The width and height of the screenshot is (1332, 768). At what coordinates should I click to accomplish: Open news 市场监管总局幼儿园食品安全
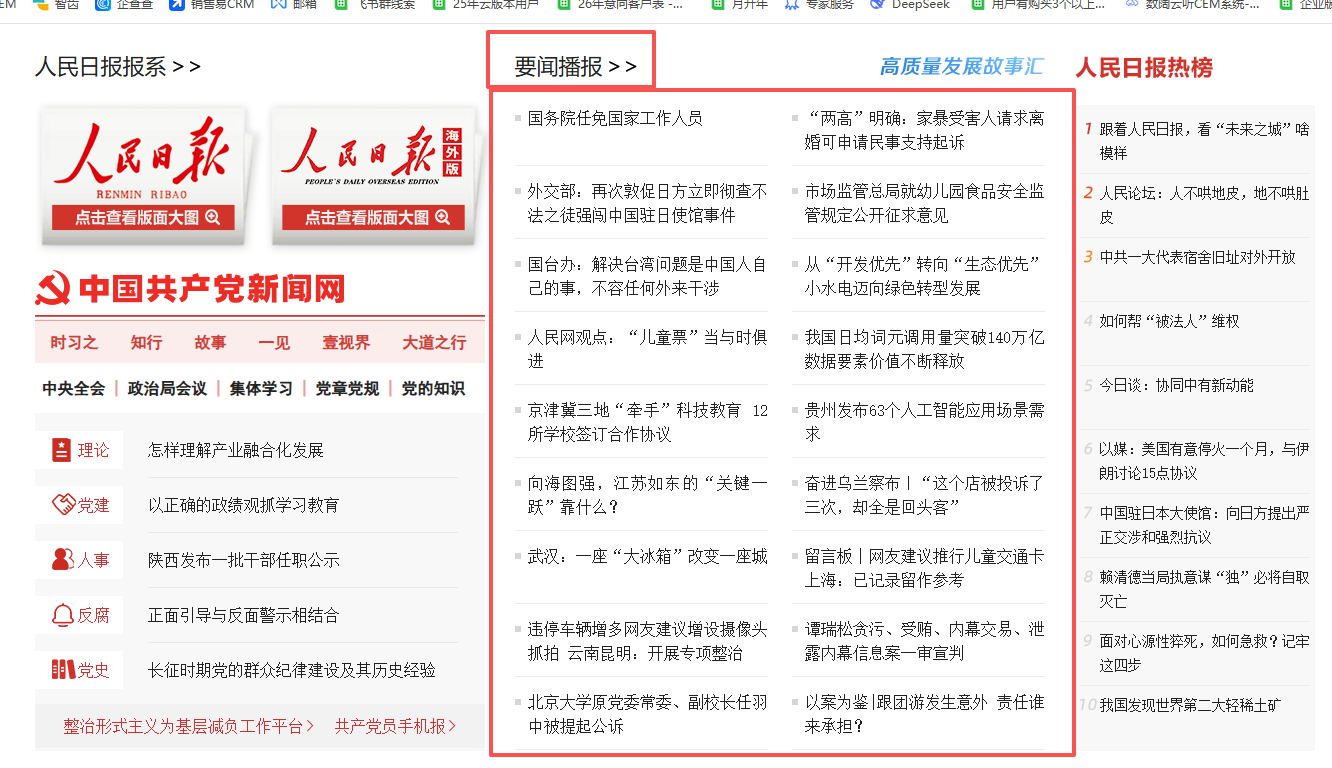point(924,203)
